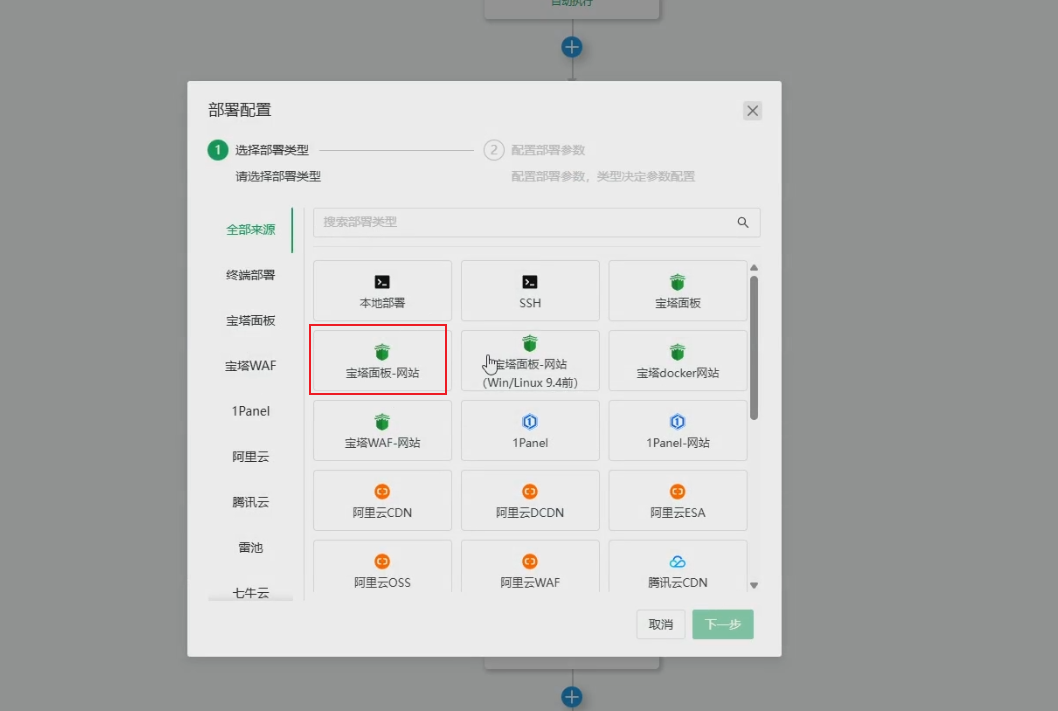Select the 阿里云WAF deployment type
1058x711 pixels.
[529, 570]
